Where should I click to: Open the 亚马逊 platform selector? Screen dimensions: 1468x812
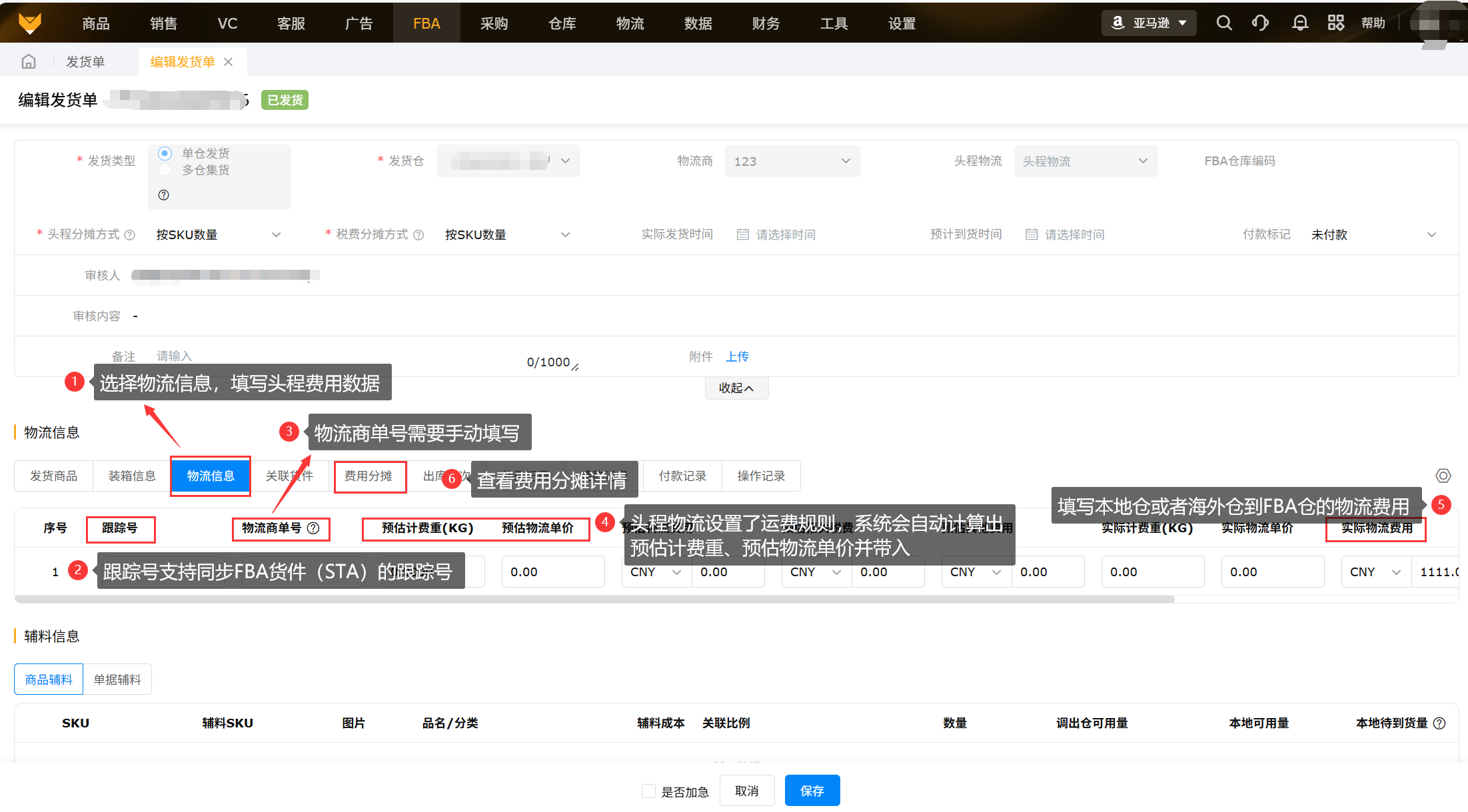[1149, 23]
